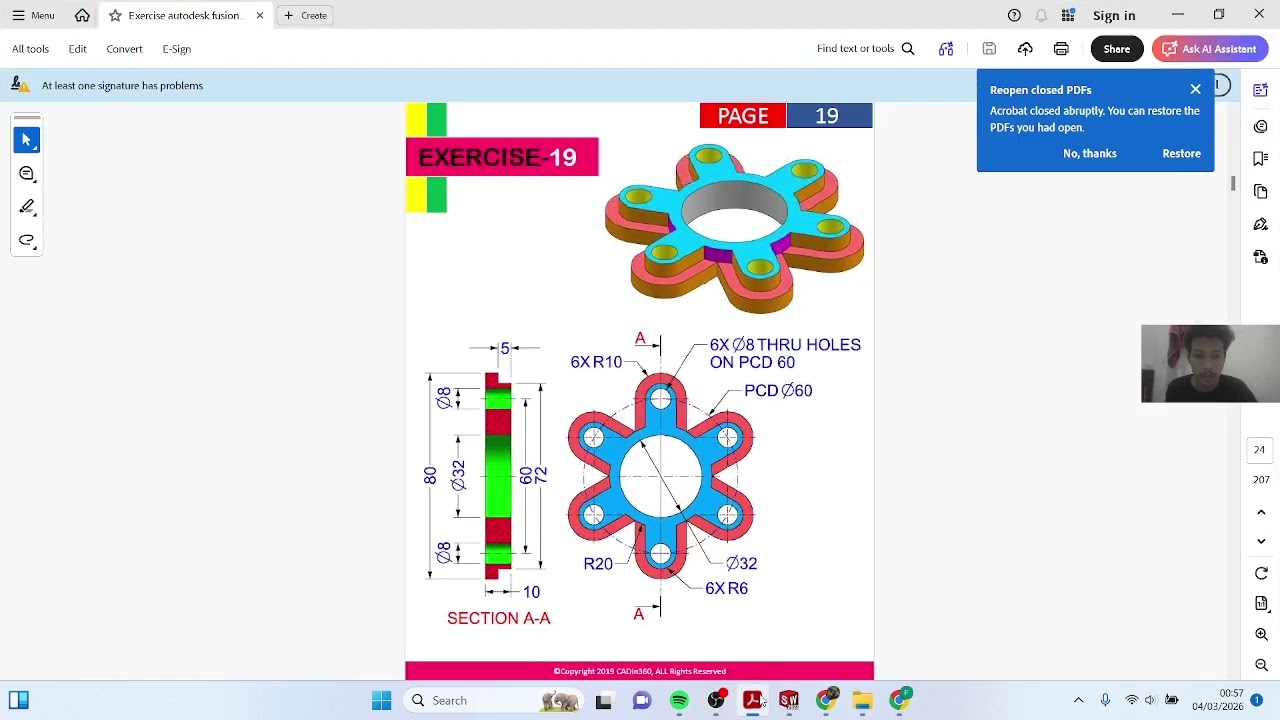Image resolution: width=1280 pixels, height=720 pixels.
Task: Select the arrow selection tool
Action: pos(27,140)
